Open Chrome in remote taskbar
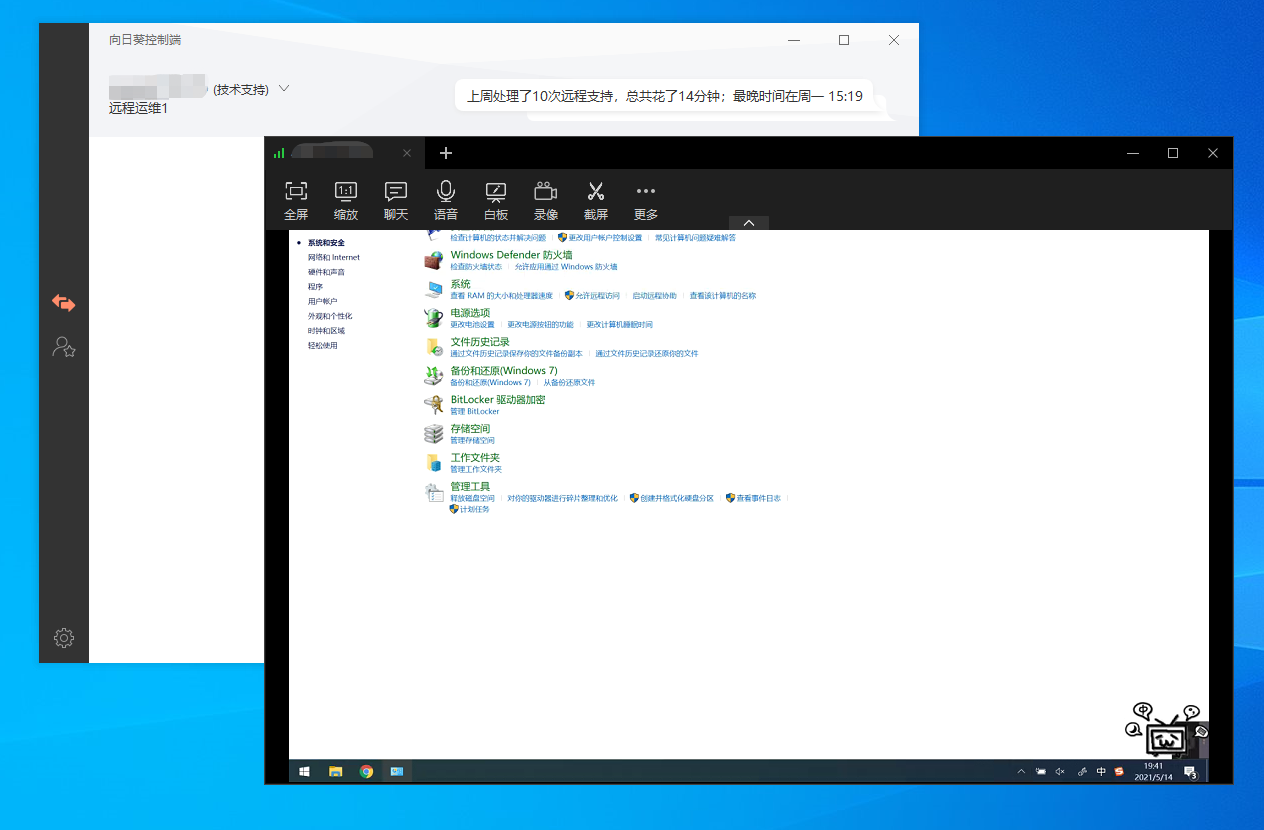The image size is (1264, 830). tap(366, 771)
